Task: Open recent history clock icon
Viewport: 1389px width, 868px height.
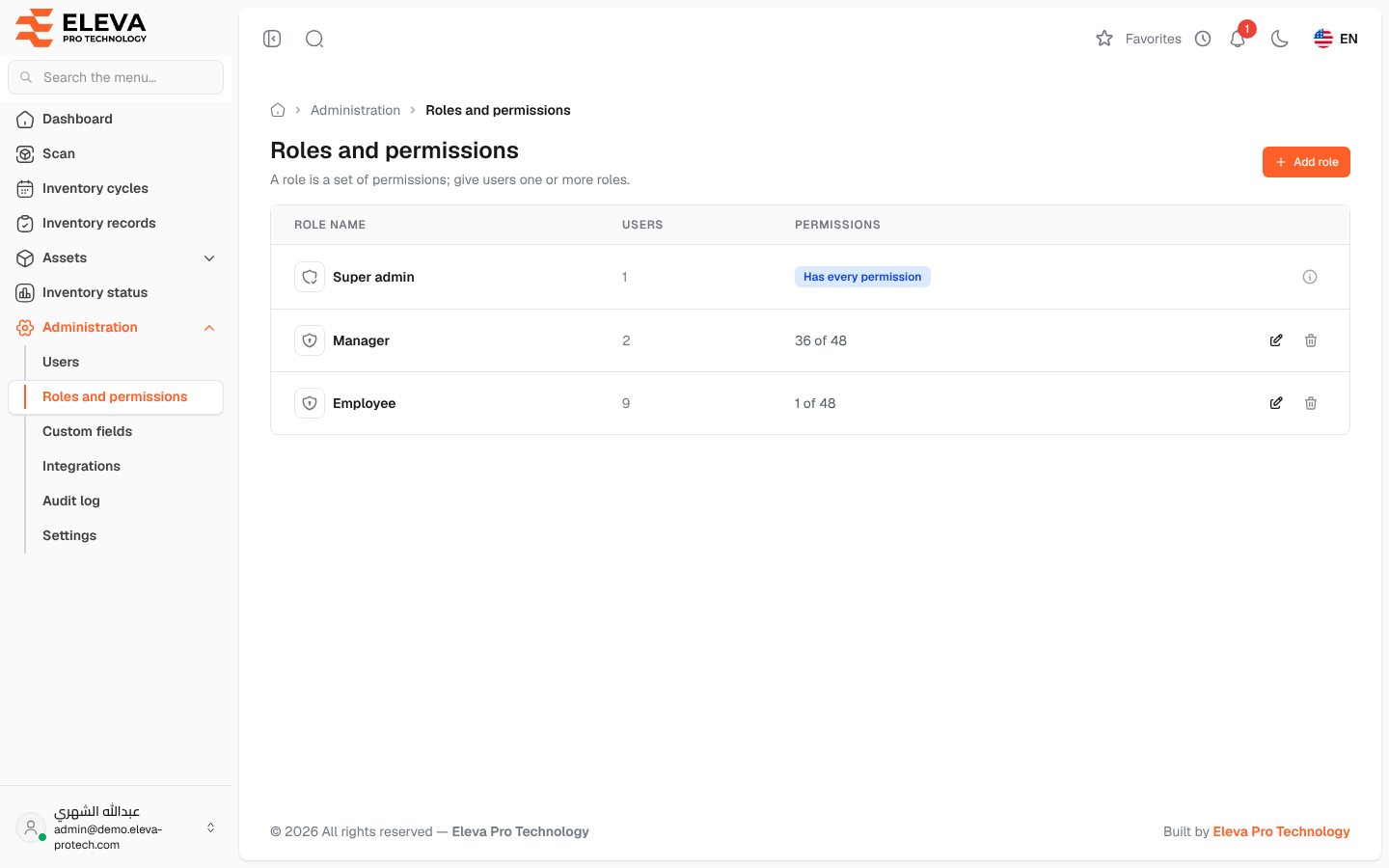Action: pos(1203,39)
